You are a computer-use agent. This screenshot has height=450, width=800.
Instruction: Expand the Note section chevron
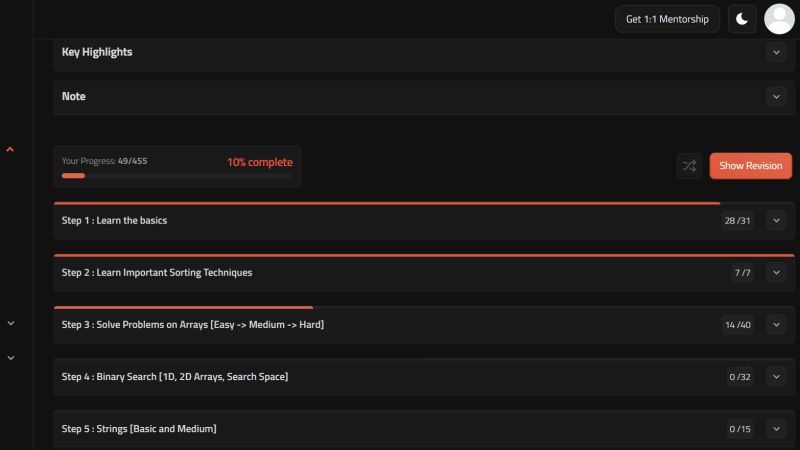(x=776, y=96)
